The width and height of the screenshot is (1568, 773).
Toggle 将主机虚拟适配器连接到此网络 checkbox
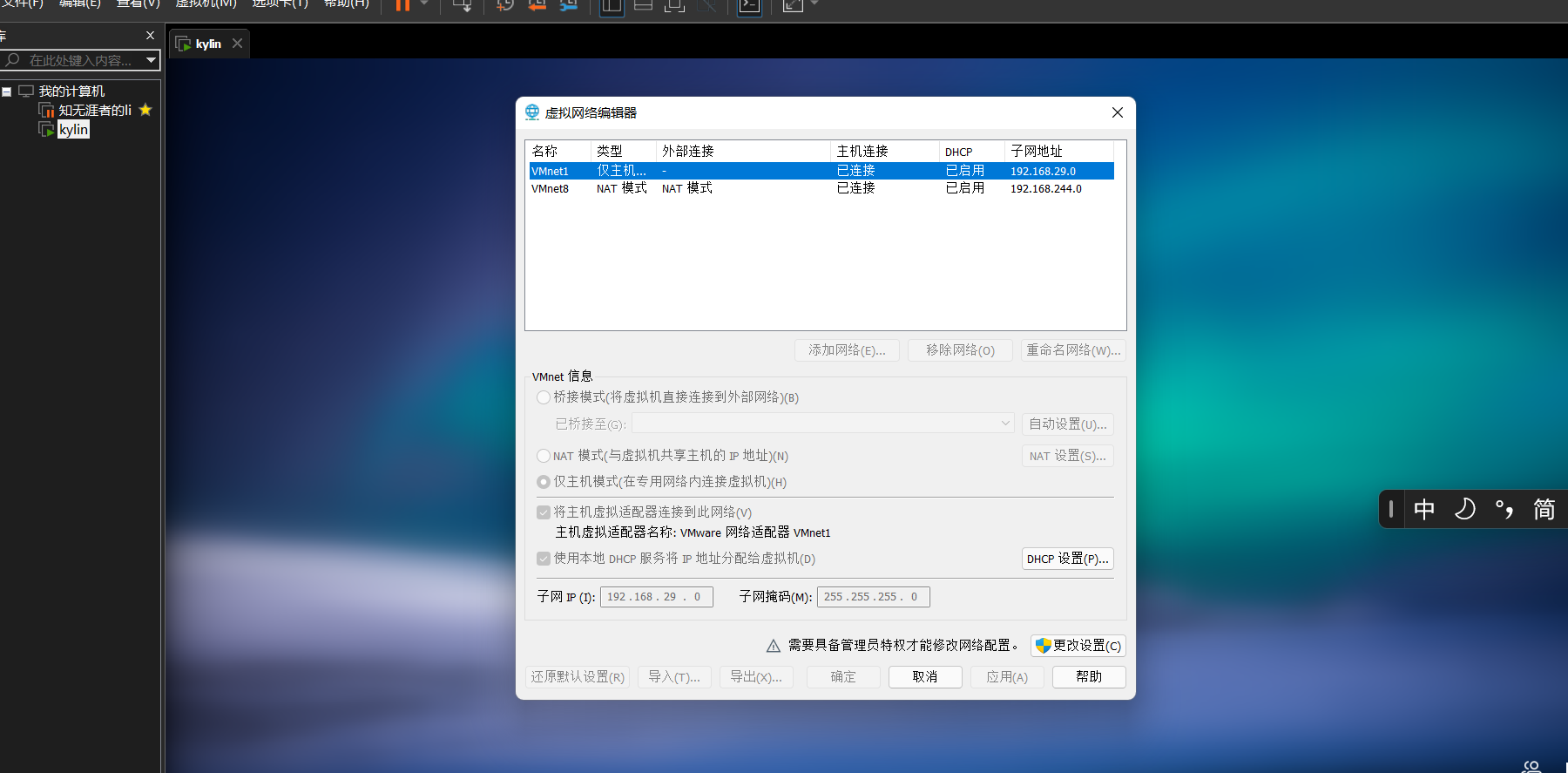click(544, 512)
